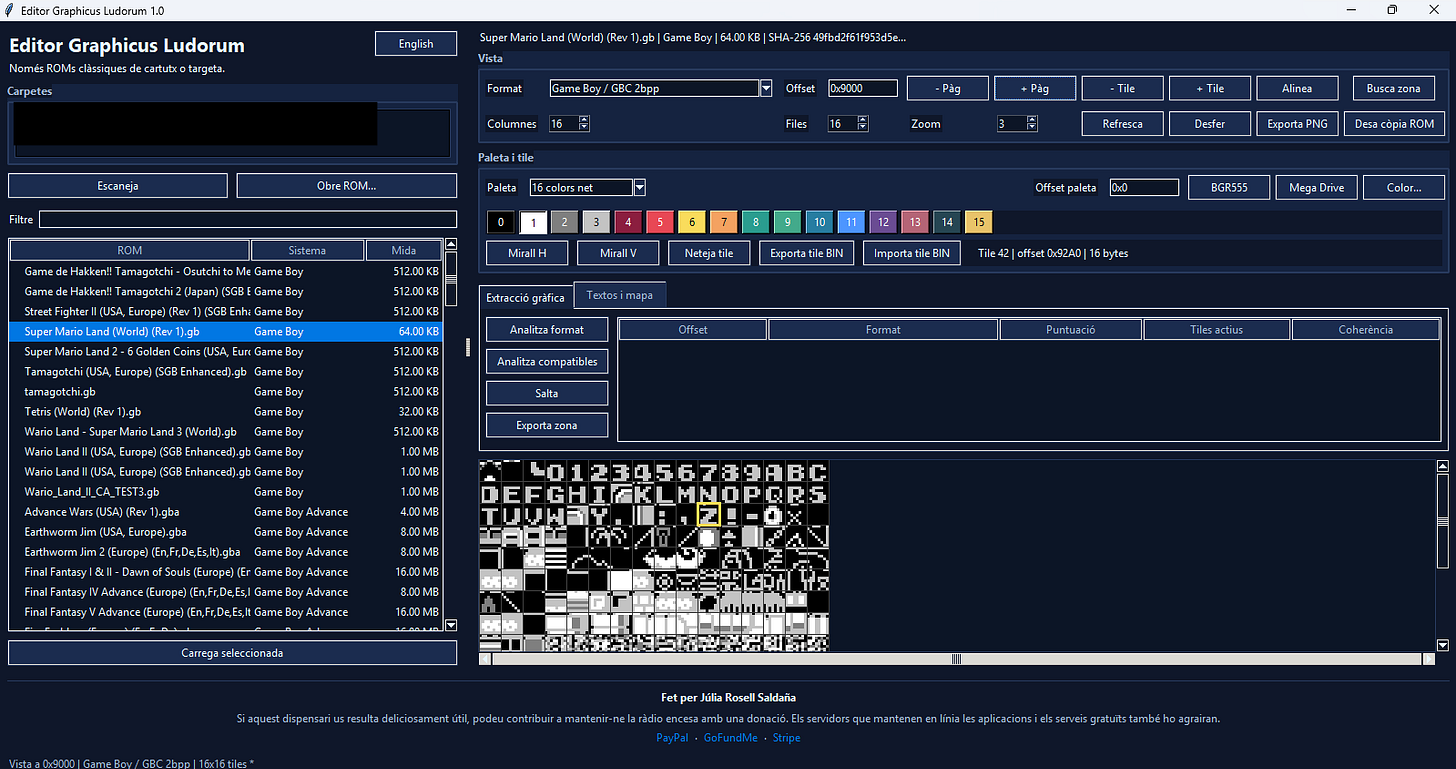The image size is (1456, 769).
Task: Pick palette color 6 yellow swatch
Action: [x=692, y=222]
